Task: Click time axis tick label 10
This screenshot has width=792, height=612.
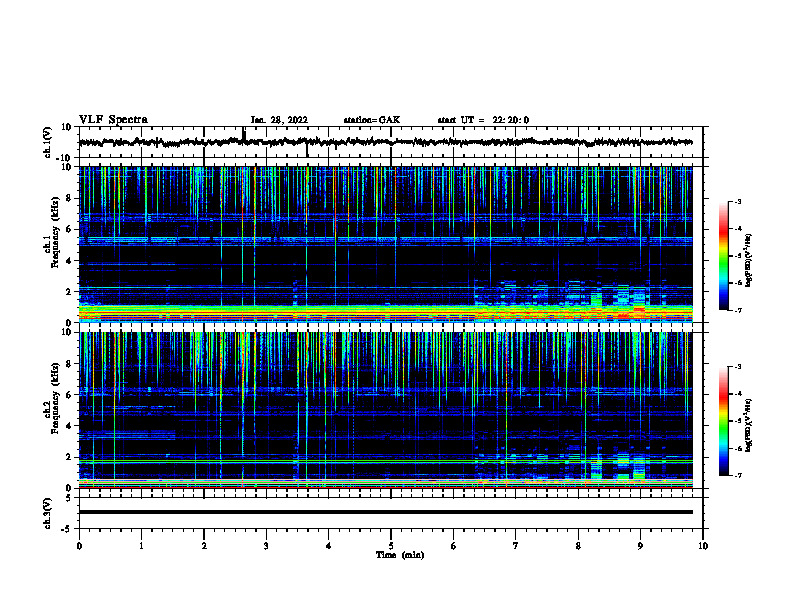Action: coord(703,546)
